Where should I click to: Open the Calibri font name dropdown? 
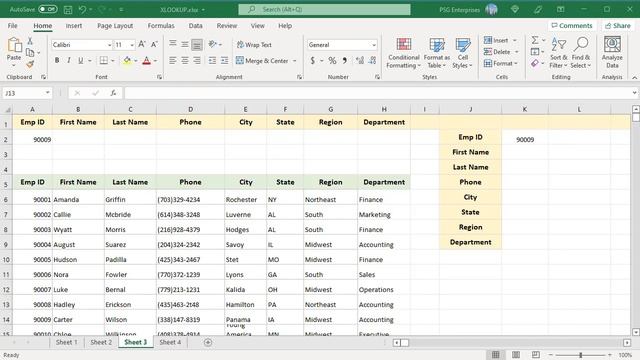(109, 45)
